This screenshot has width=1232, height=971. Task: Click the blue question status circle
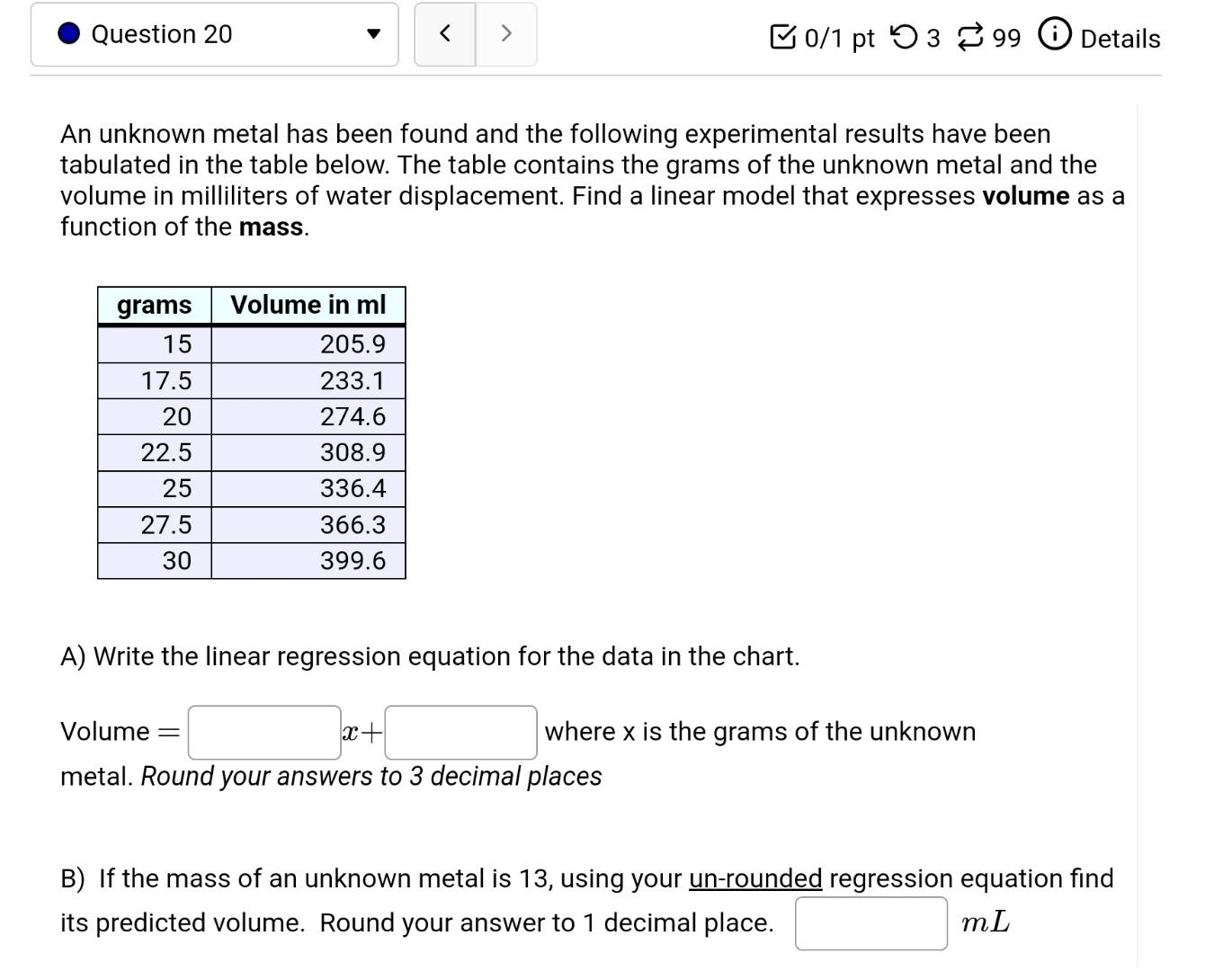(69, 34)
